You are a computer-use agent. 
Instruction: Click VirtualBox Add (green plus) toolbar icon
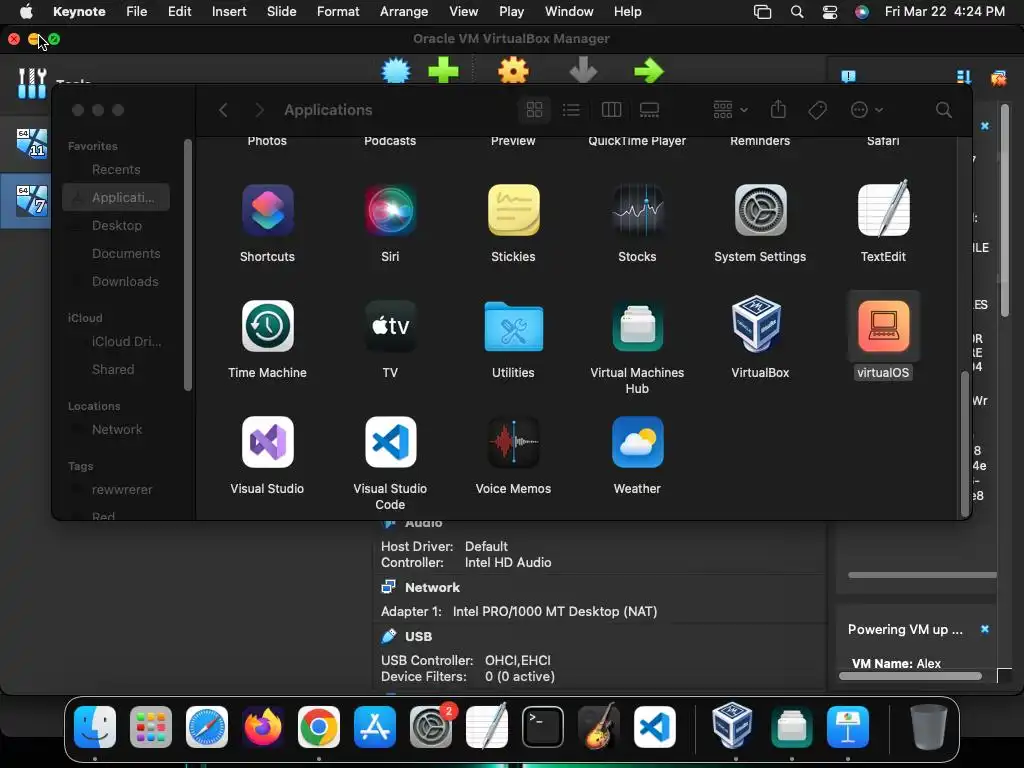point(443,70)
